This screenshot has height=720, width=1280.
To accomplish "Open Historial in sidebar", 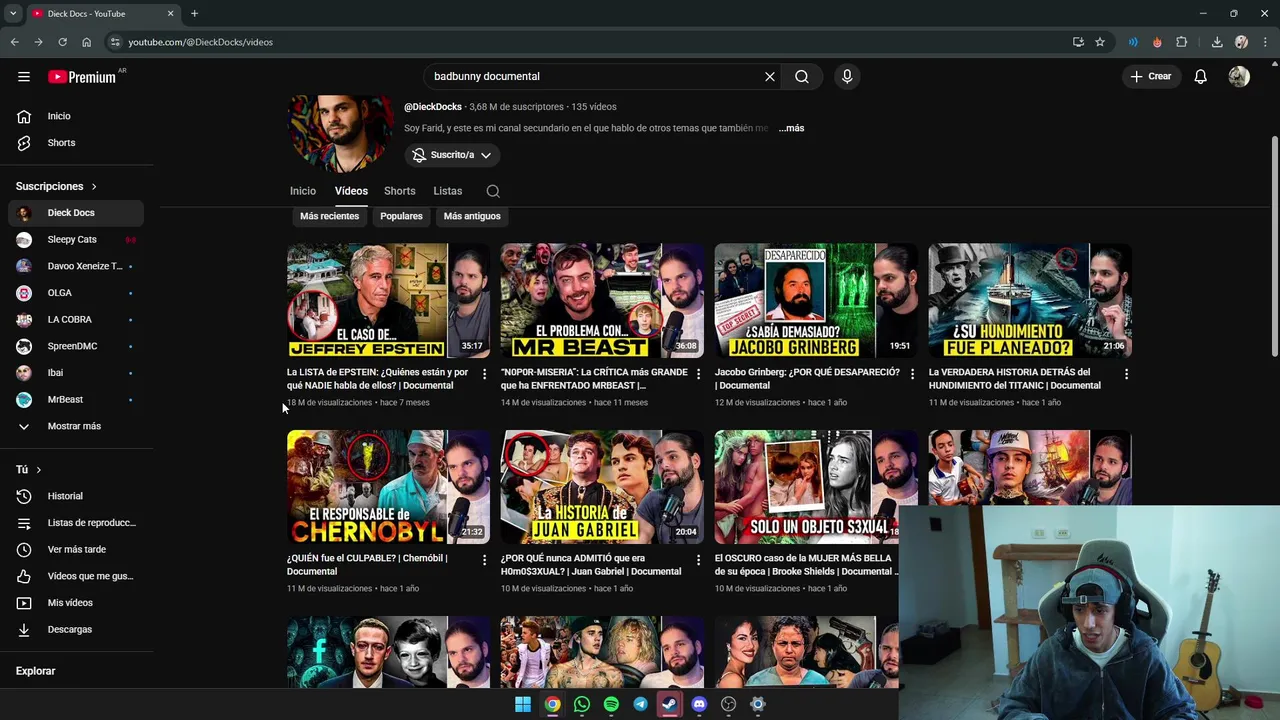I will pos(76,496).
